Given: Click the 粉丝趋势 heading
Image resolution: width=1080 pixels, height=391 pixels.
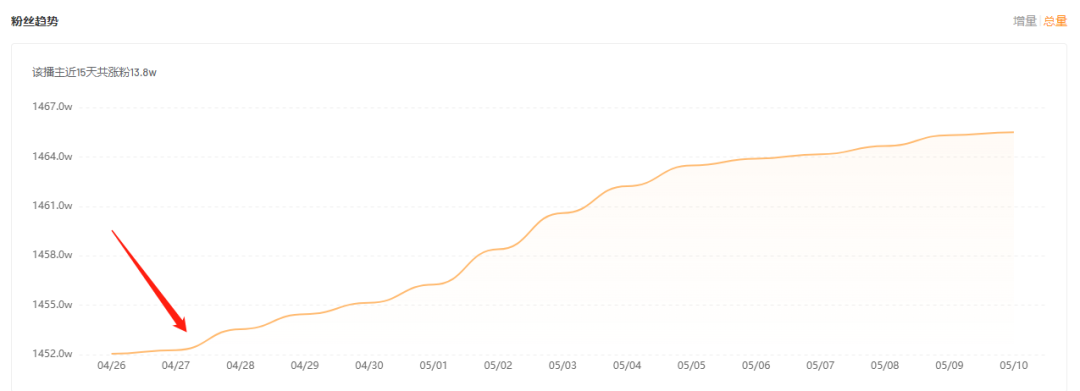Looking at the screenshot, I should (34, 21).
